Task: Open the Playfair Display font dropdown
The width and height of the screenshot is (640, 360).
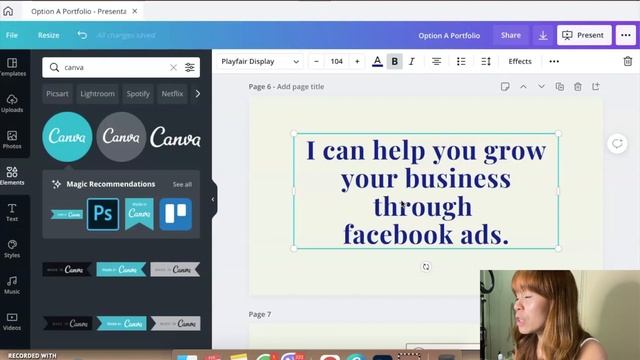Action: [260, 62]
